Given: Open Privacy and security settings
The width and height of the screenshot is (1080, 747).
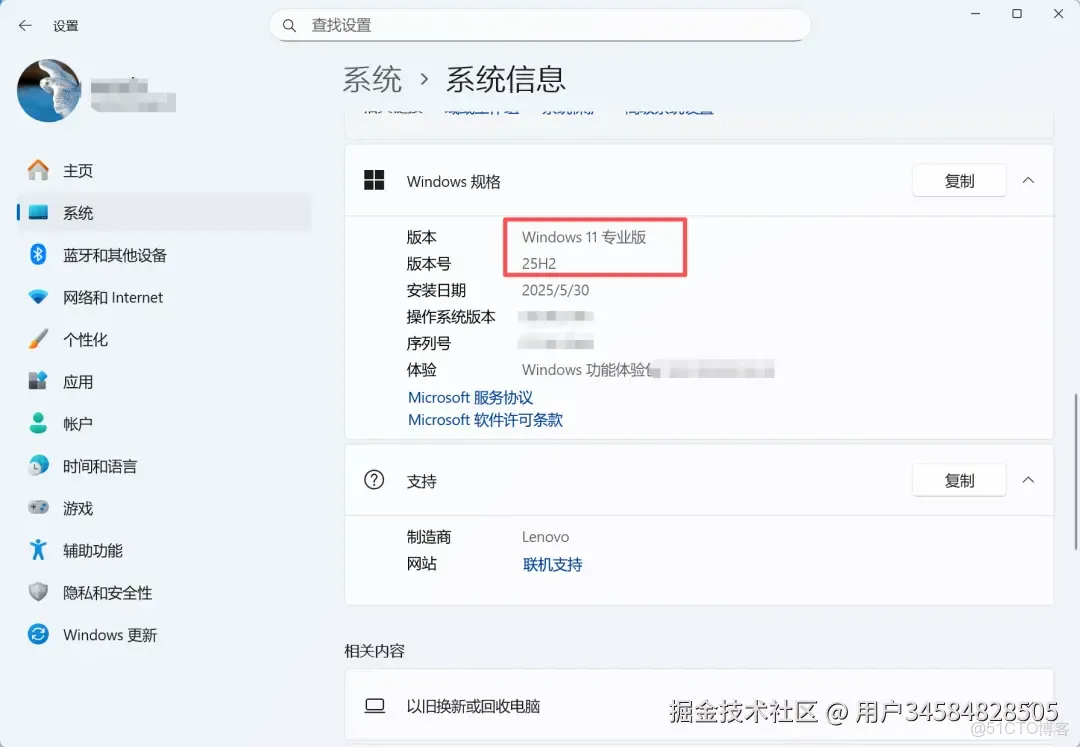Looking at the screenshot, I should (x=38, y=592).
